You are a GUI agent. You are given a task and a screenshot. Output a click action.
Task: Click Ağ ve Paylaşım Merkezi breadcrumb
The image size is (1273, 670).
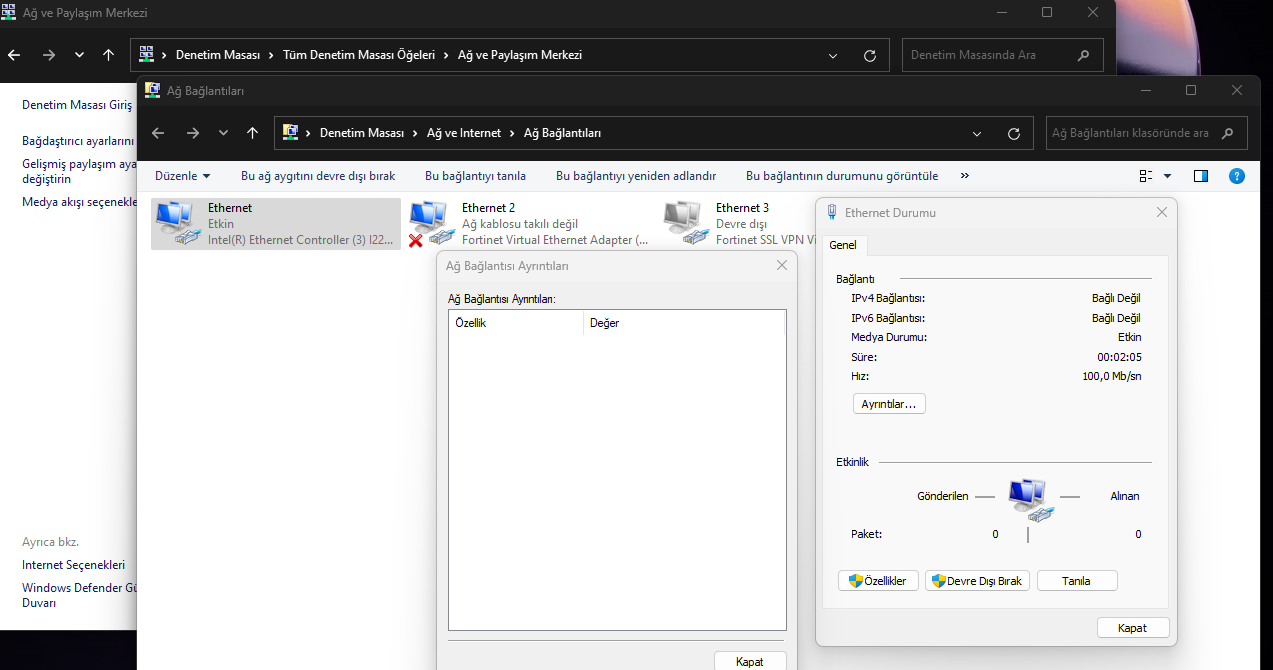pos(520,55)
